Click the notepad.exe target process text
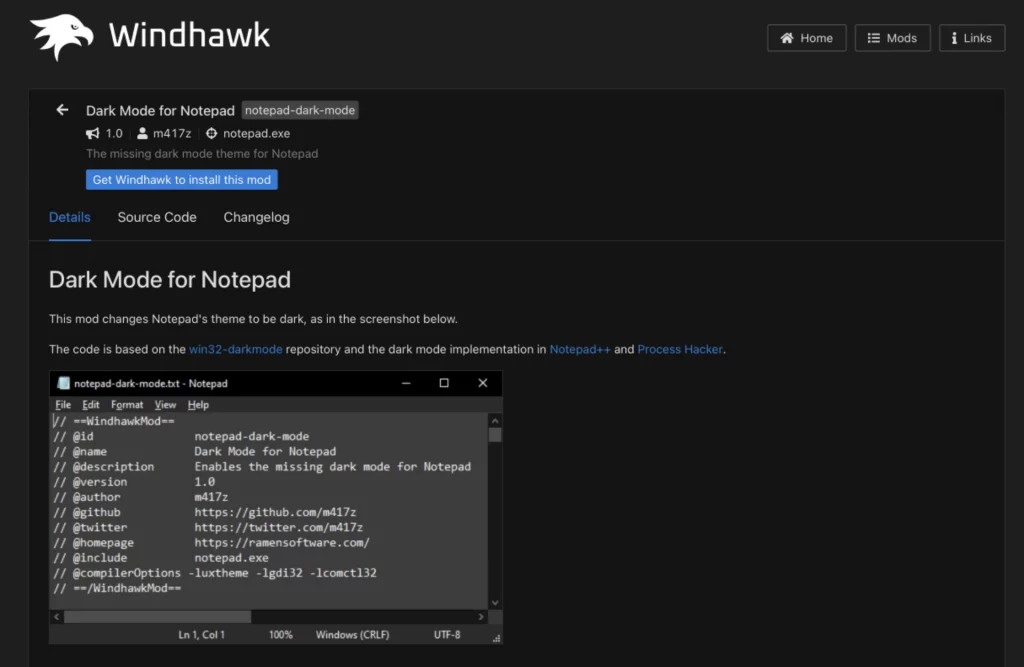 click(257, 133)
